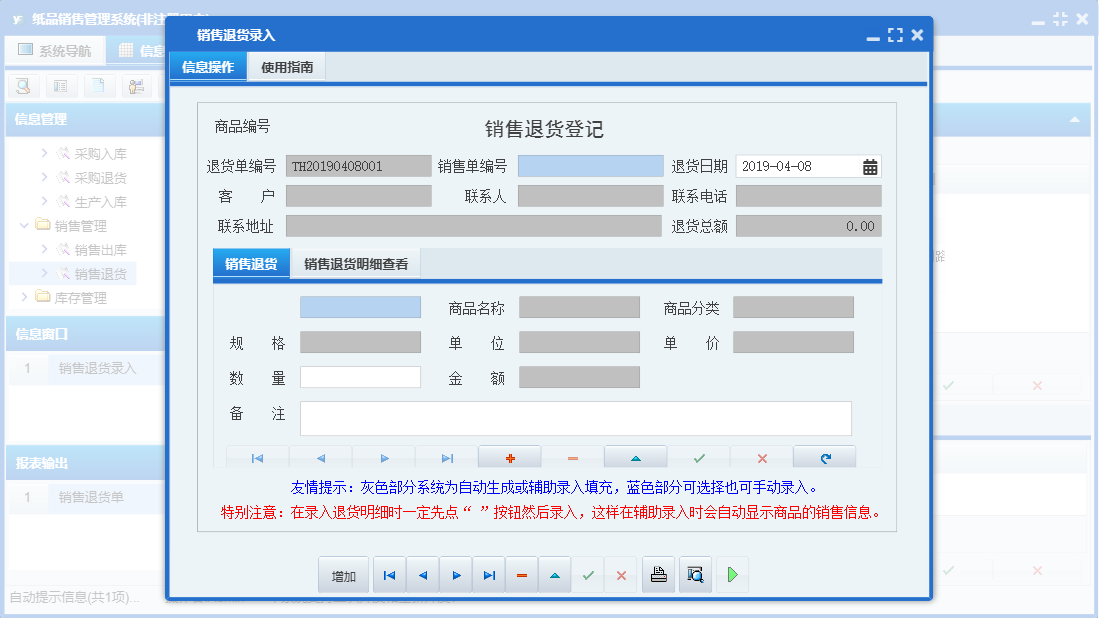1099x618 pixels.
Task: Click the green run arrow at bottom right
Action: click(730, 574)
